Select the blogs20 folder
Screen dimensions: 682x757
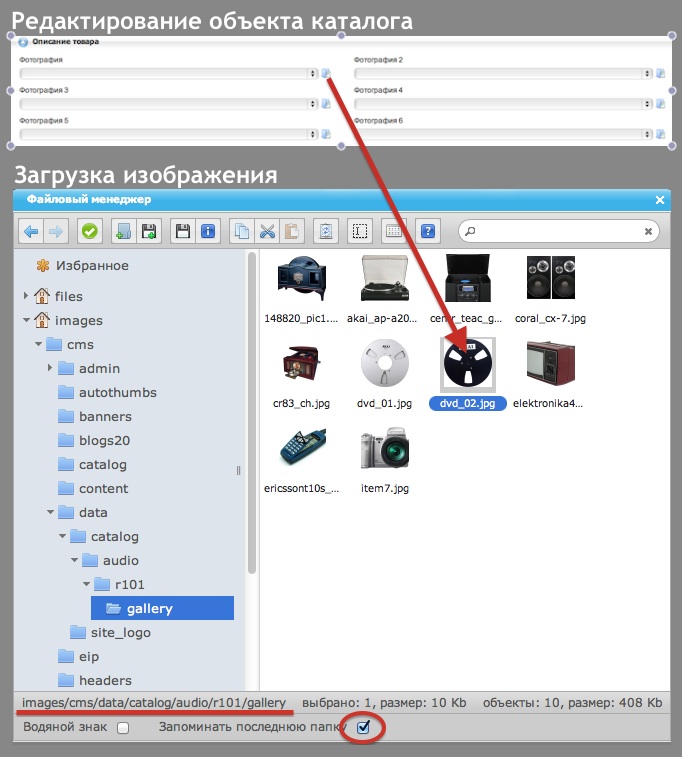click(x=94, y=440)
